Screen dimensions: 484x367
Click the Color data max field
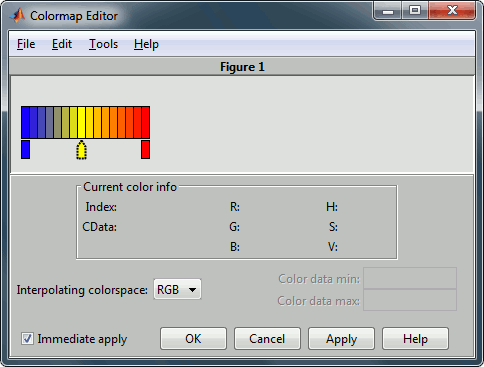410,300
